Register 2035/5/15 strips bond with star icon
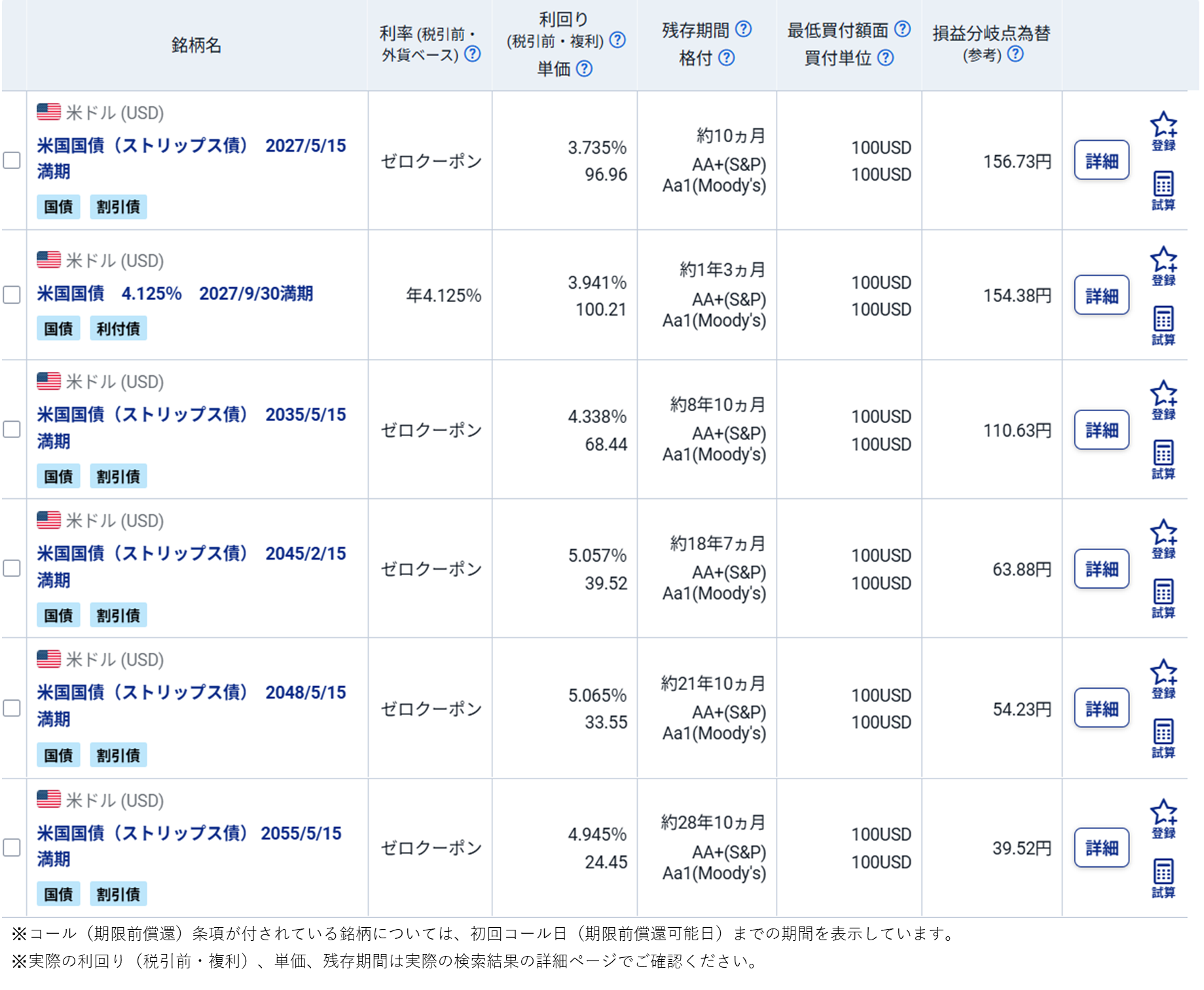1204x990 pixels. (x=1163, y=401)
